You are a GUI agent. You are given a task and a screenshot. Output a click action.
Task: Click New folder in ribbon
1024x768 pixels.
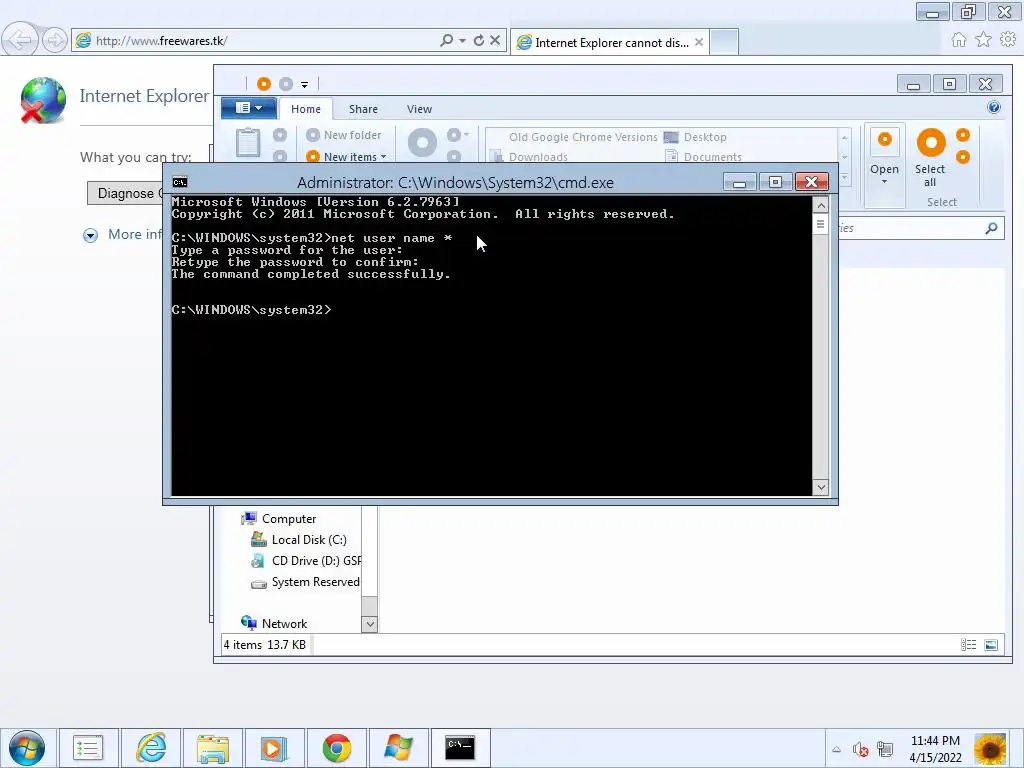(x=344, y=135)
